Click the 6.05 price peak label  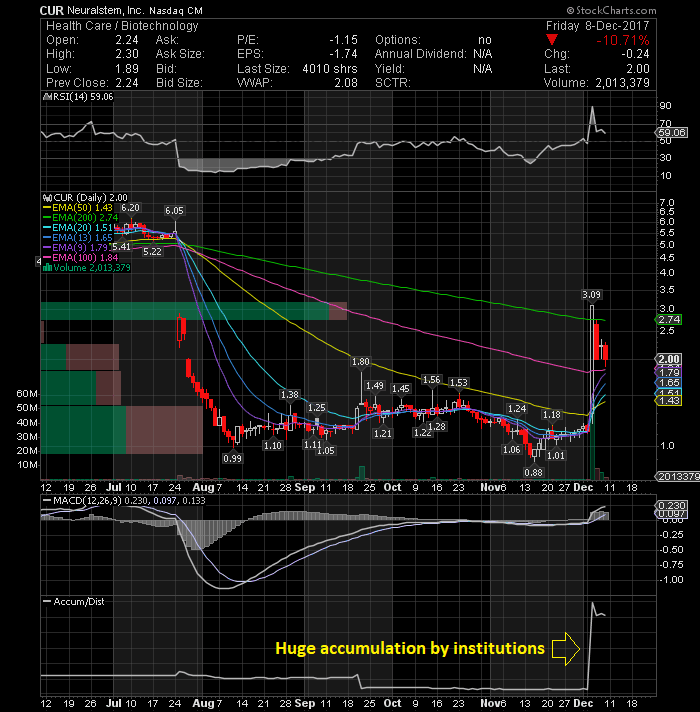174,211
